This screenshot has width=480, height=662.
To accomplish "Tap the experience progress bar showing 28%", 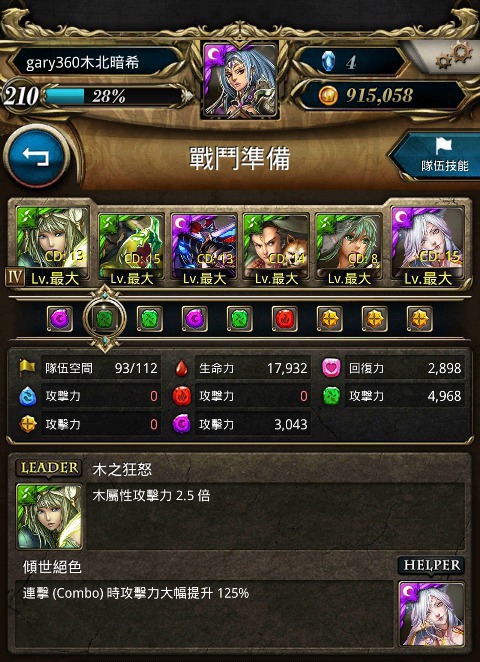I will 114,96.
